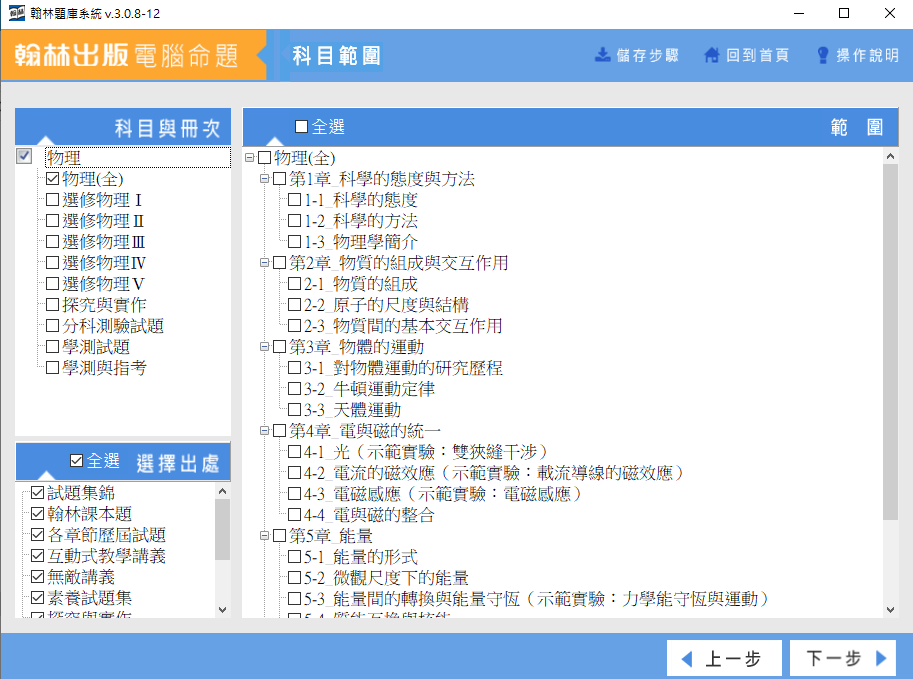Click the 操作說明 lightbulb help icon
The width and height of the screenshot is (913, 679).
coord(823,55)
